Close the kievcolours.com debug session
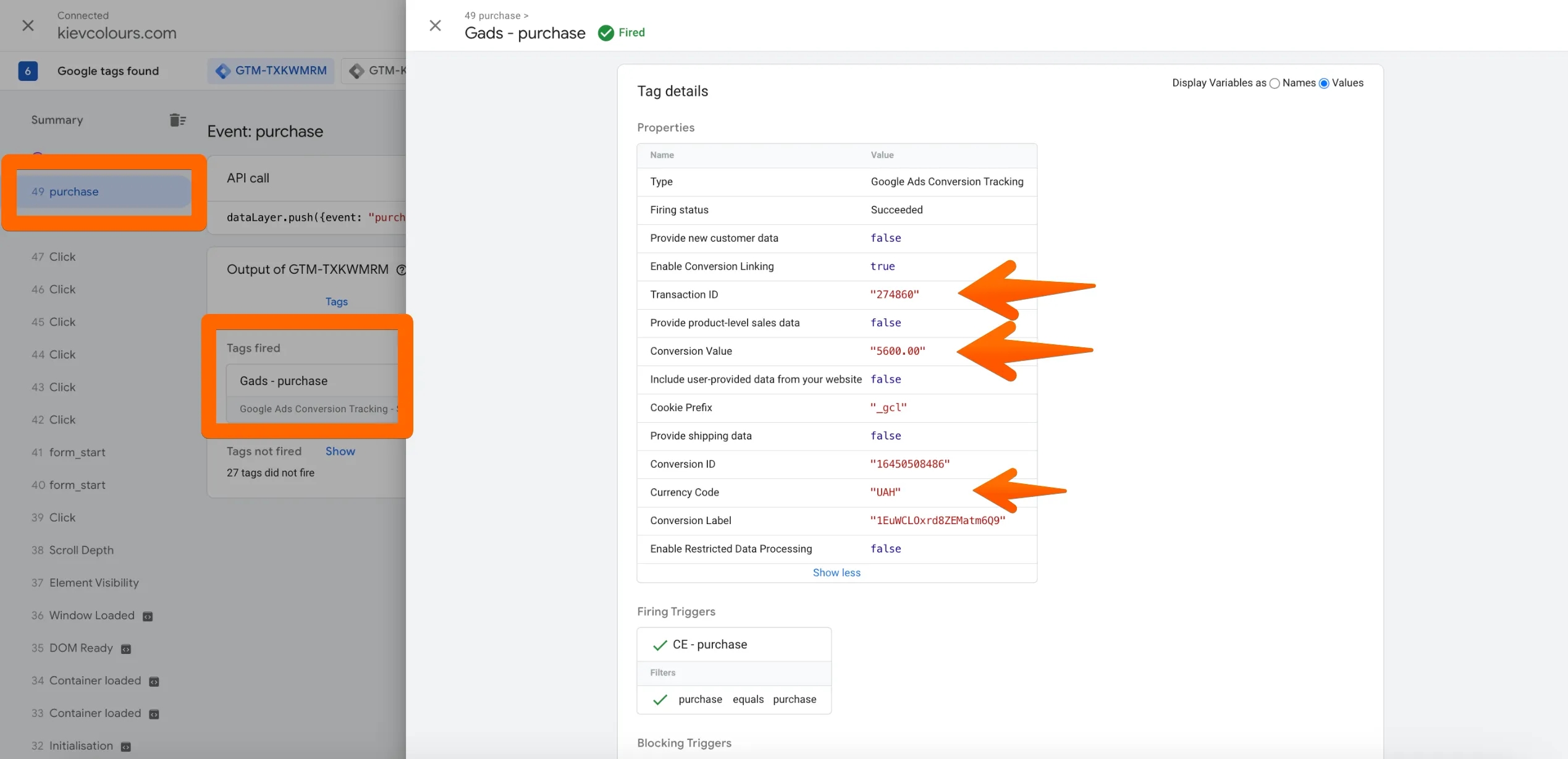This screenshot has width=1568, height=759. 28,25
